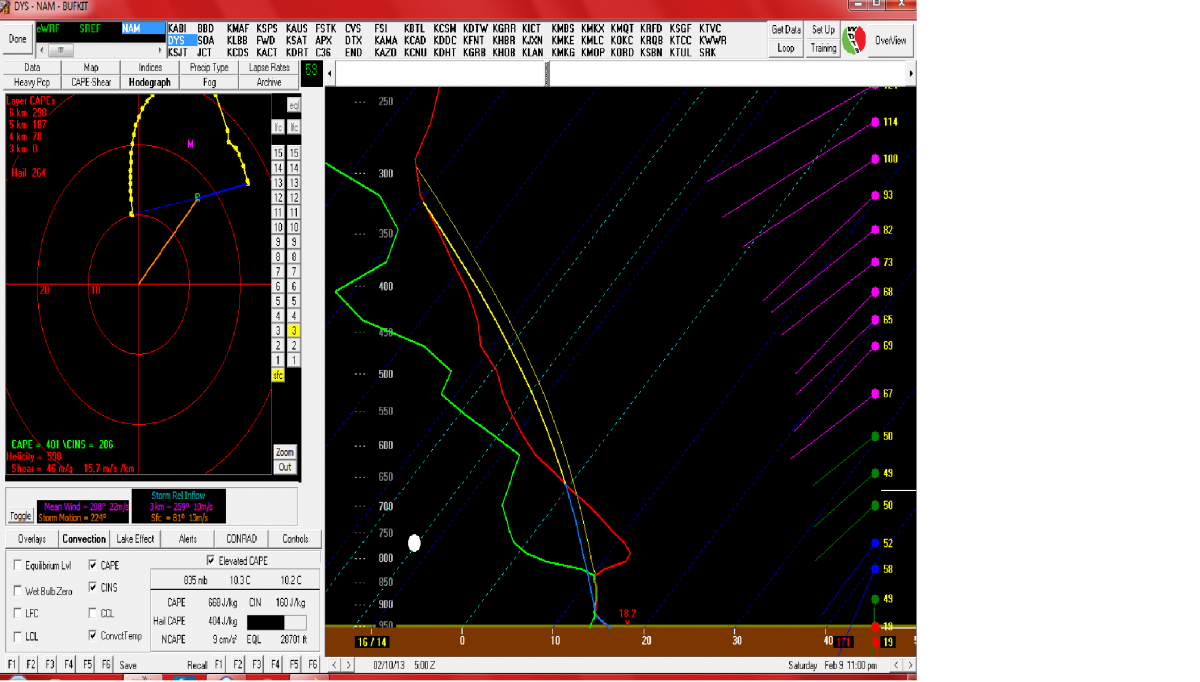Viewport: 1200px width, 682px height.
Task: Click the Hail CAPE progress bar
Action: pos(277,622)
